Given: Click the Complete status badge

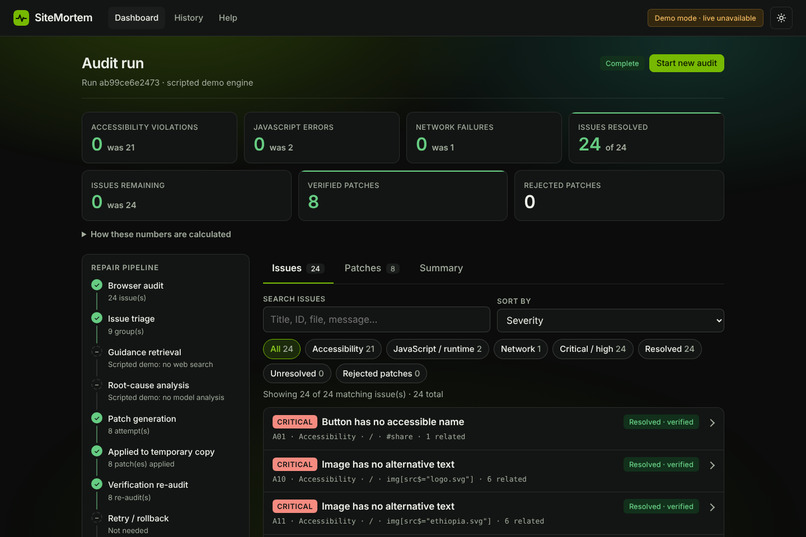Looking at the screenshot, I should (x=622, y=63).
